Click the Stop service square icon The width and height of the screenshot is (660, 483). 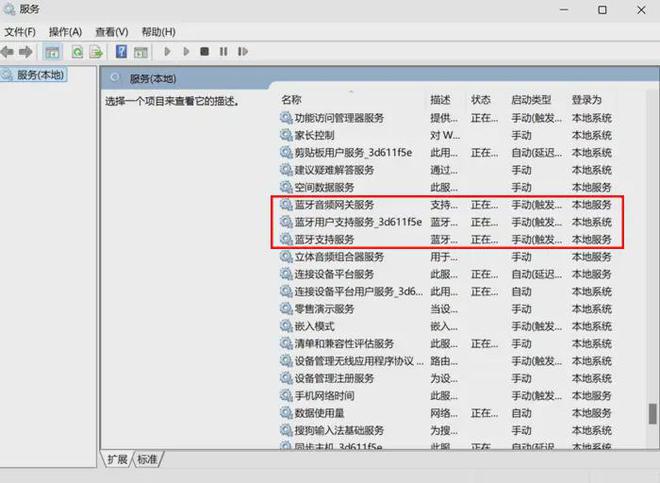click(x=205, y=51)
